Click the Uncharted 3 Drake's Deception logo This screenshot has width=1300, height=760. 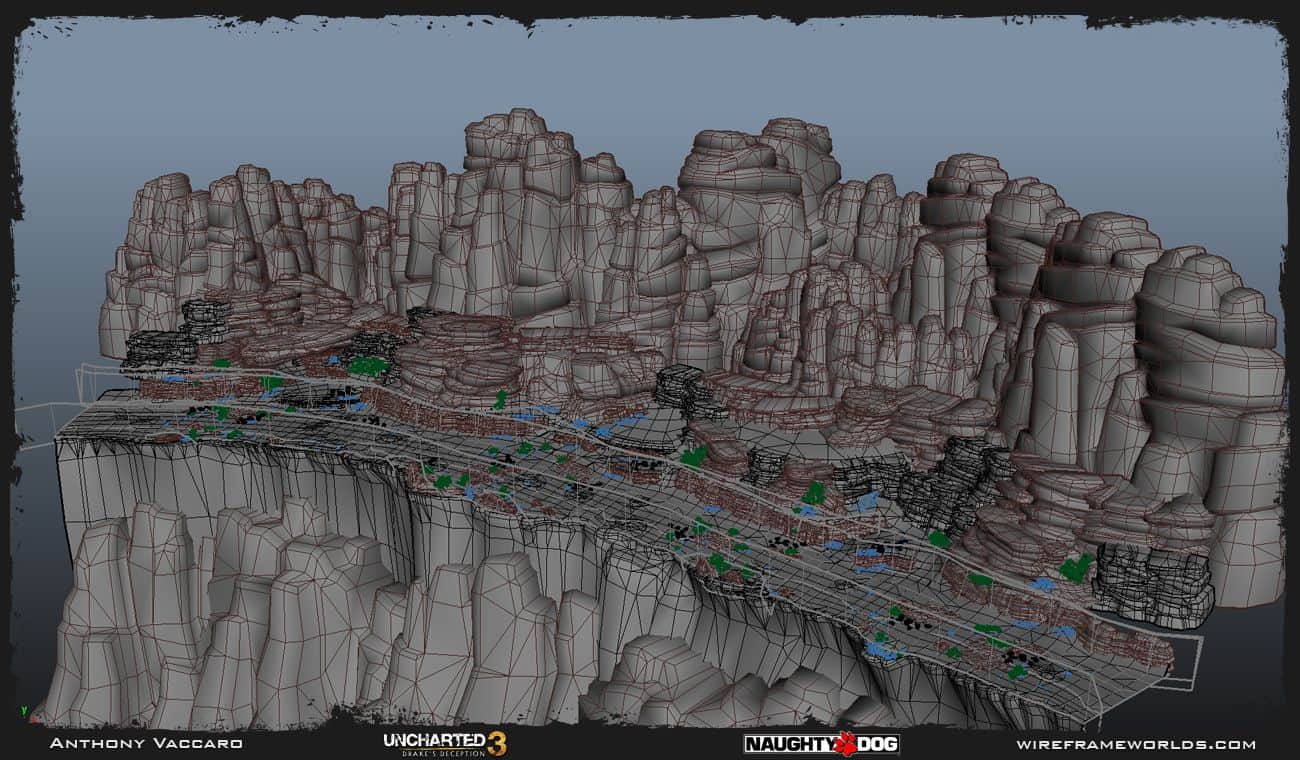445,743
